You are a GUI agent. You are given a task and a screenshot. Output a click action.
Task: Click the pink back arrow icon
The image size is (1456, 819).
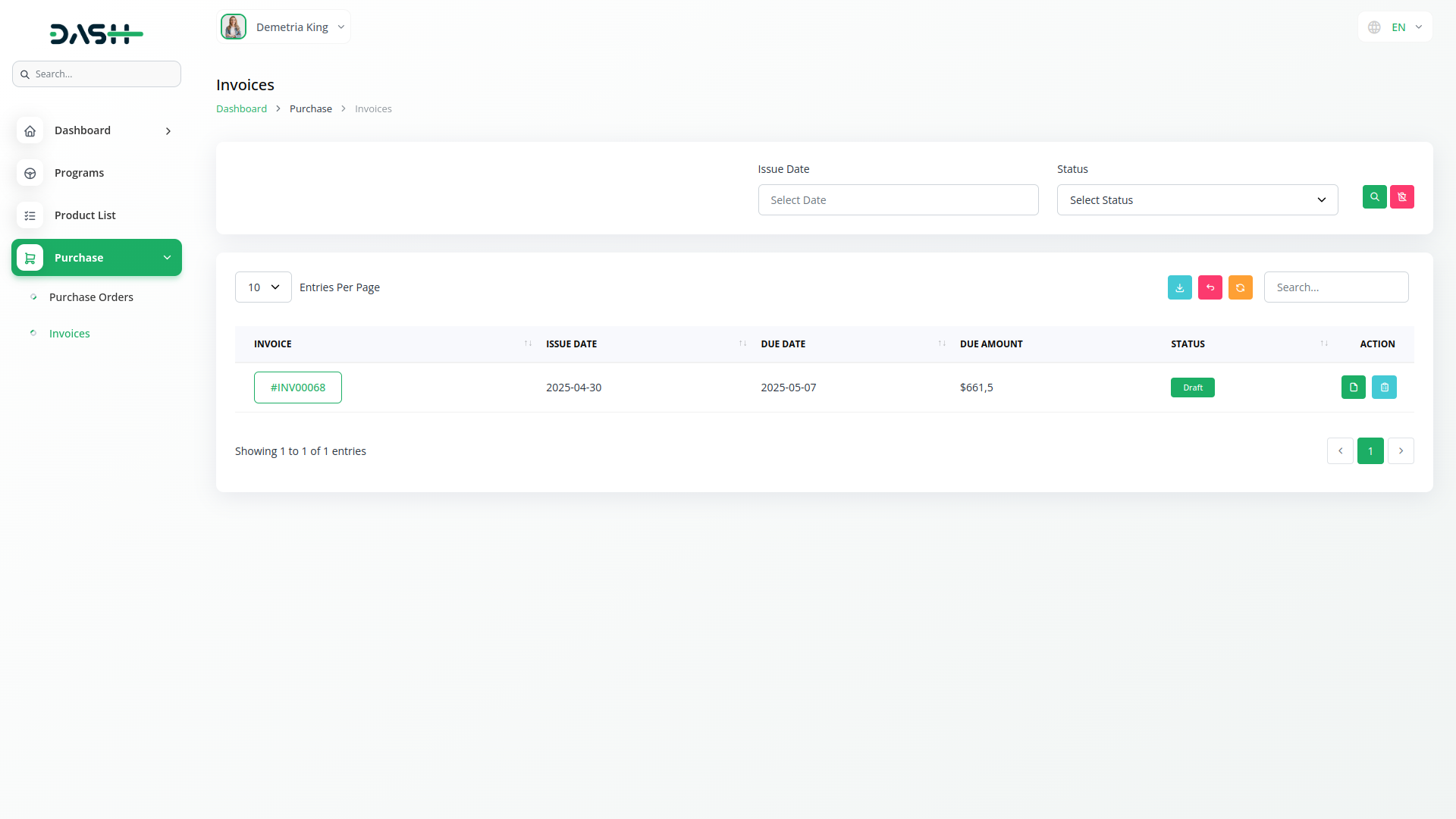1210,287
